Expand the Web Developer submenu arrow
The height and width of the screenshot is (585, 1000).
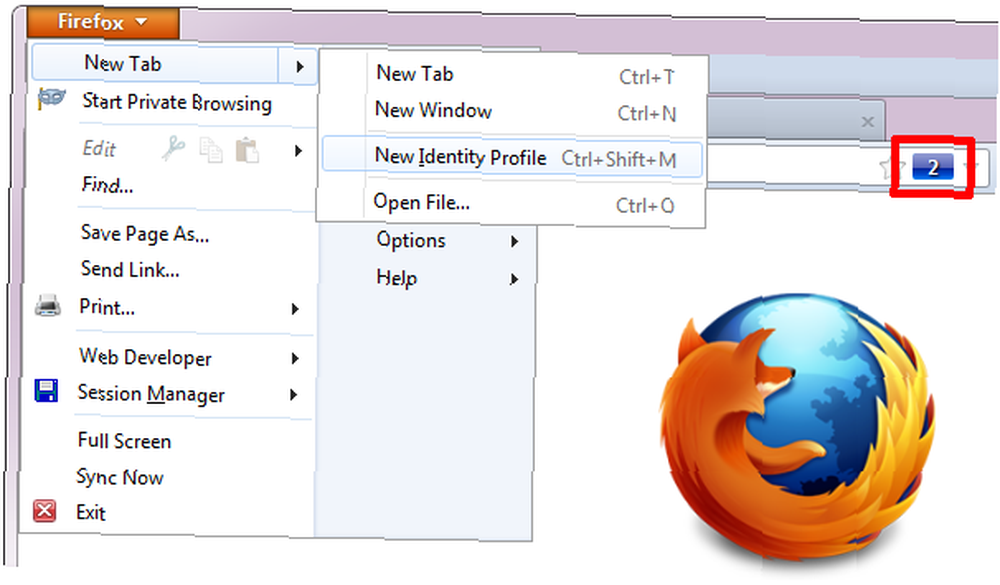(x=295, y=359)
